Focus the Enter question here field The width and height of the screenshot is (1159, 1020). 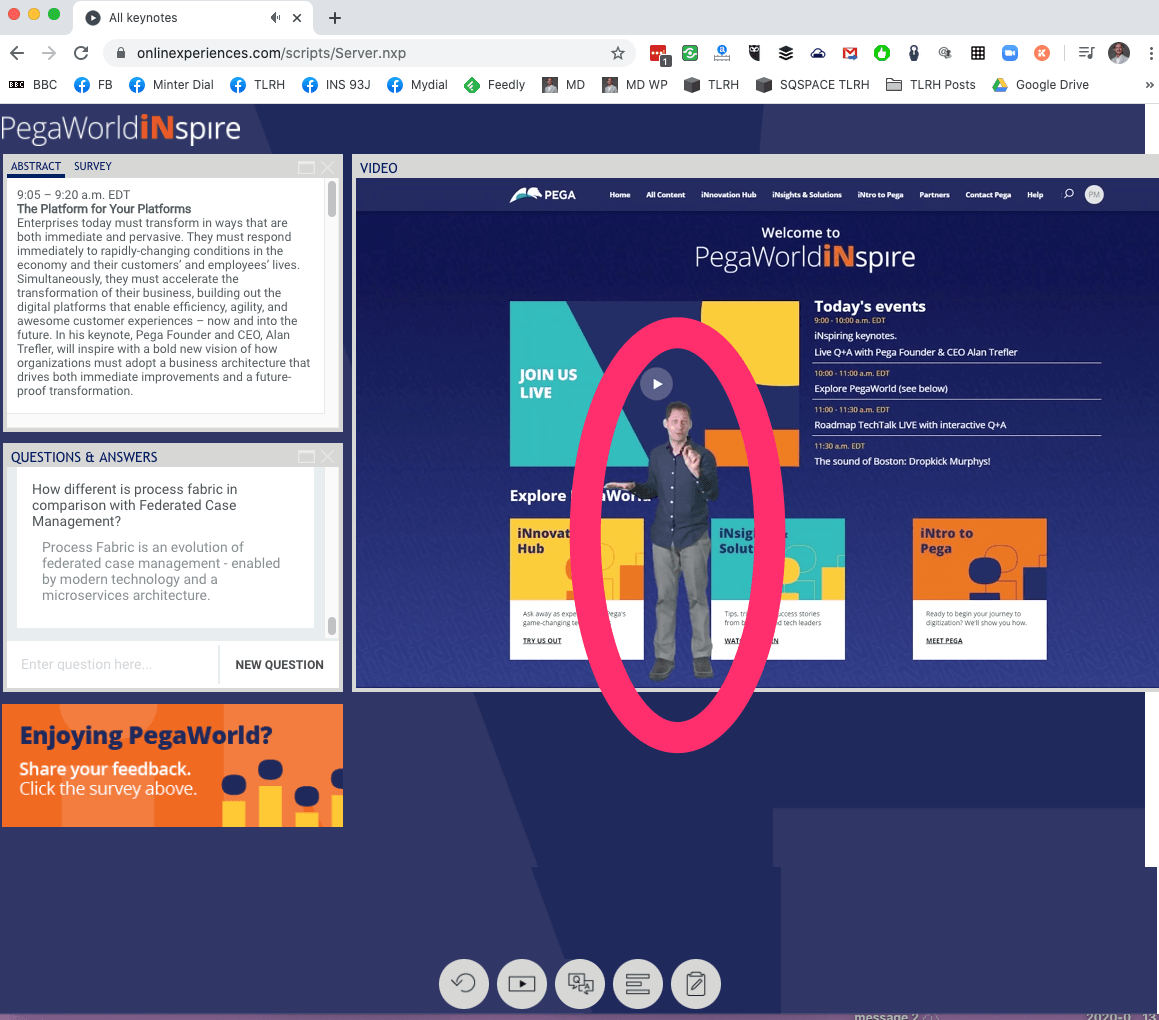tap(112, 664)
